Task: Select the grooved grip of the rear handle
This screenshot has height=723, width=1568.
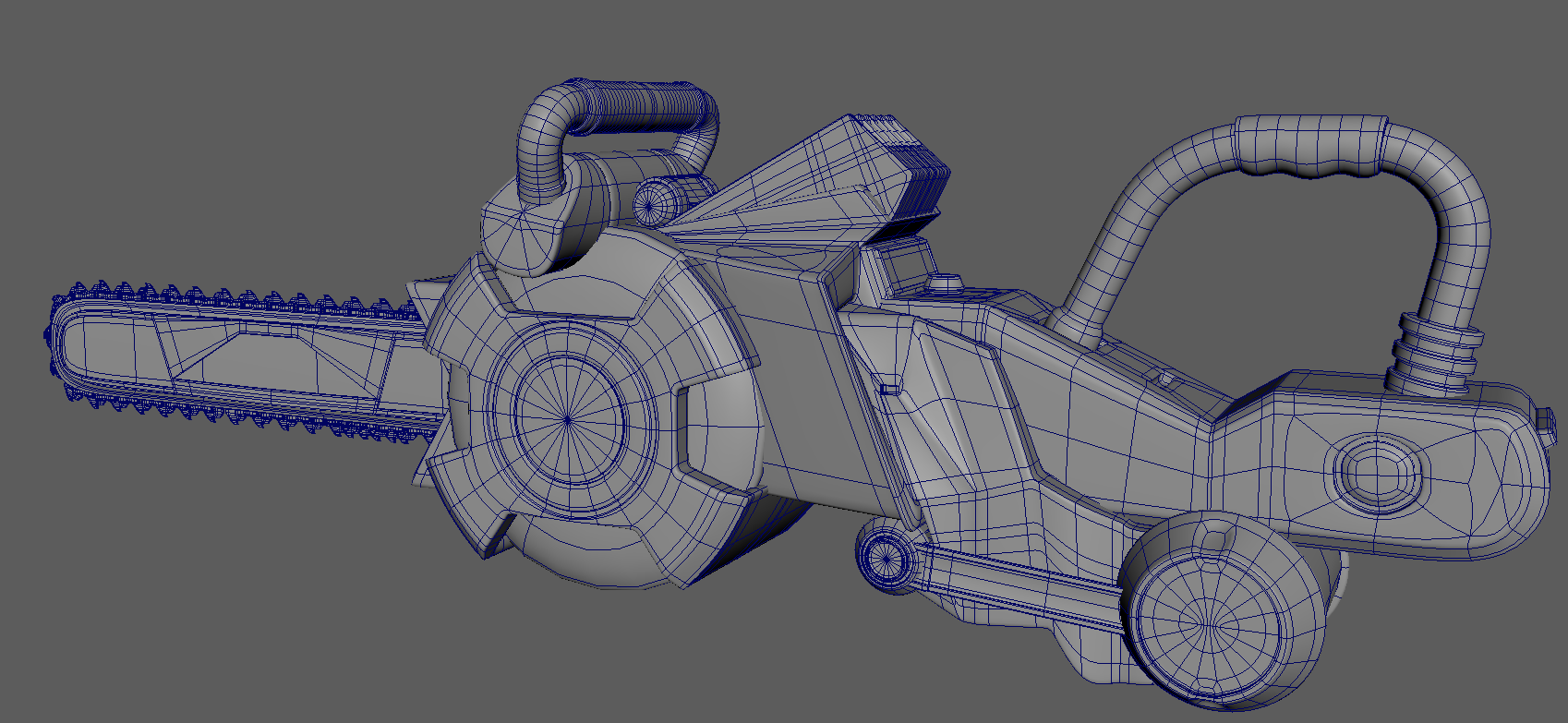Action: 1311,148
